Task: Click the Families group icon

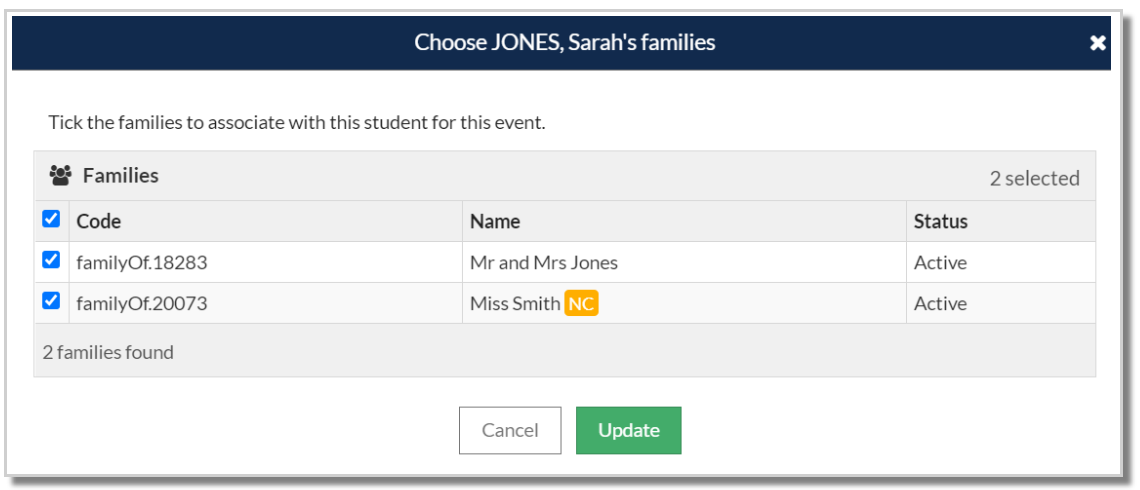Action: [x=60, y=175]
